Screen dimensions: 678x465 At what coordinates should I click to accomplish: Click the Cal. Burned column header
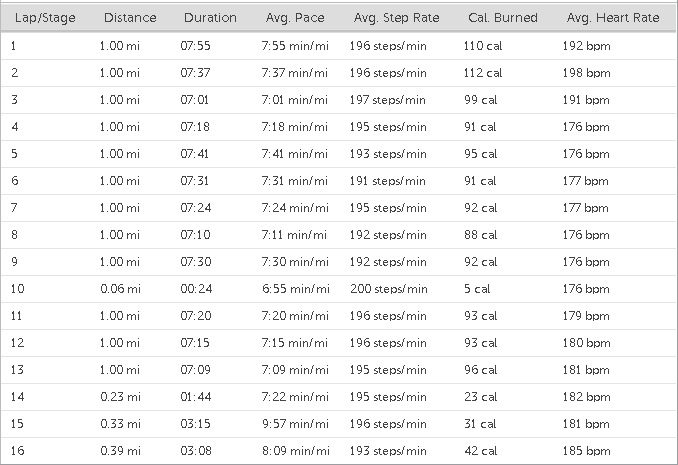[502, 18]
